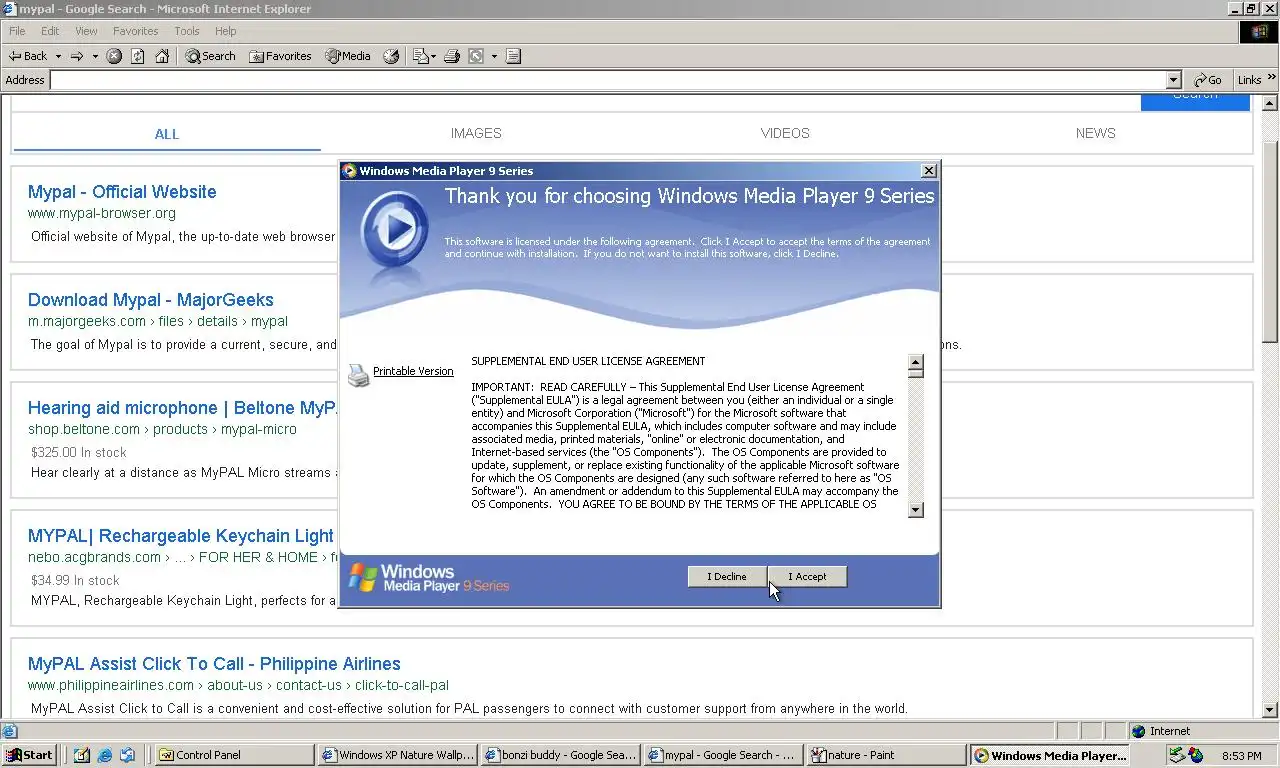1280x768 pixels.
Task: Open the Back history dropdown arrow
Action: 58,56
